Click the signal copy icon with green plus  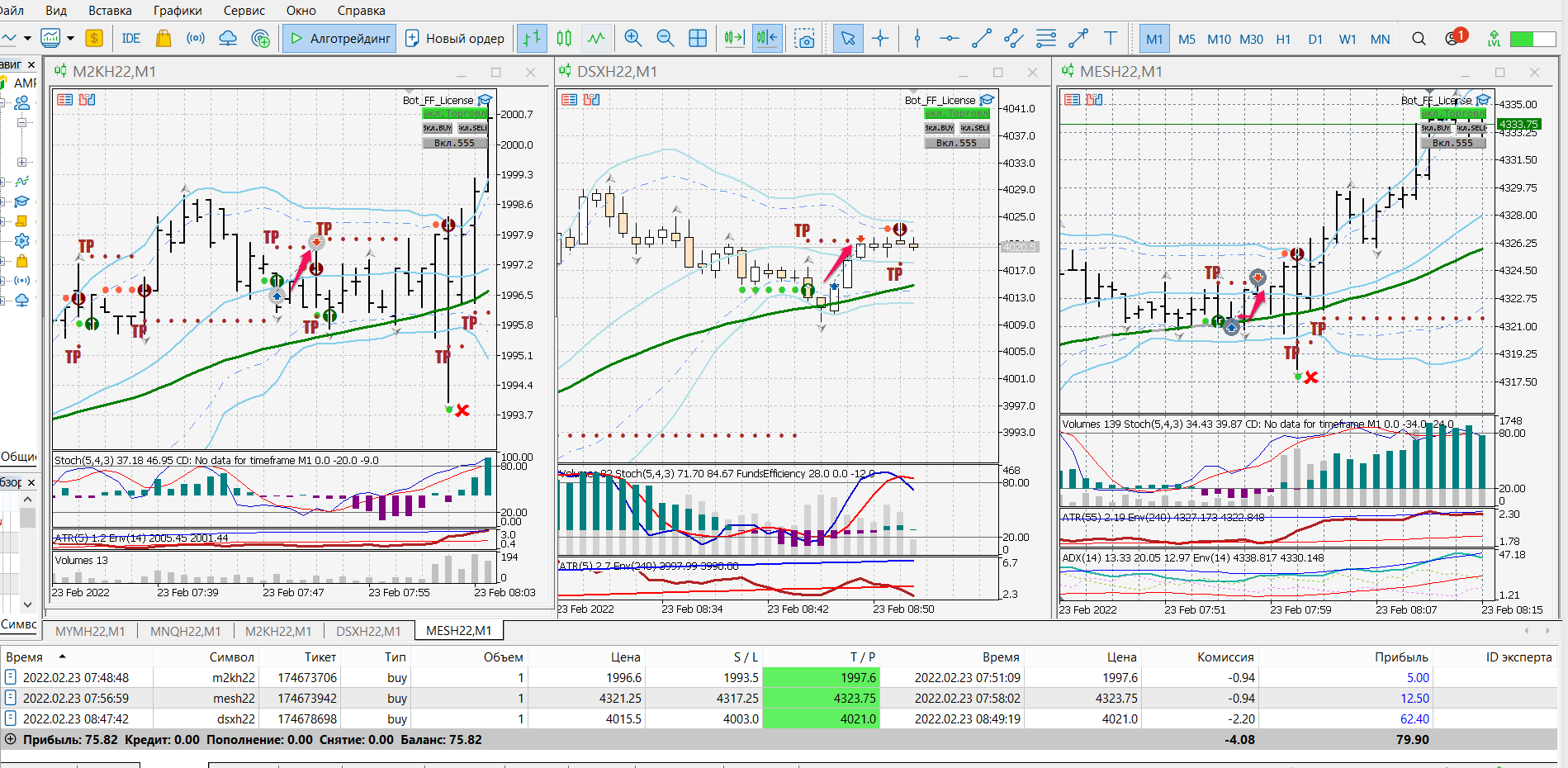[x=260, y=38]
